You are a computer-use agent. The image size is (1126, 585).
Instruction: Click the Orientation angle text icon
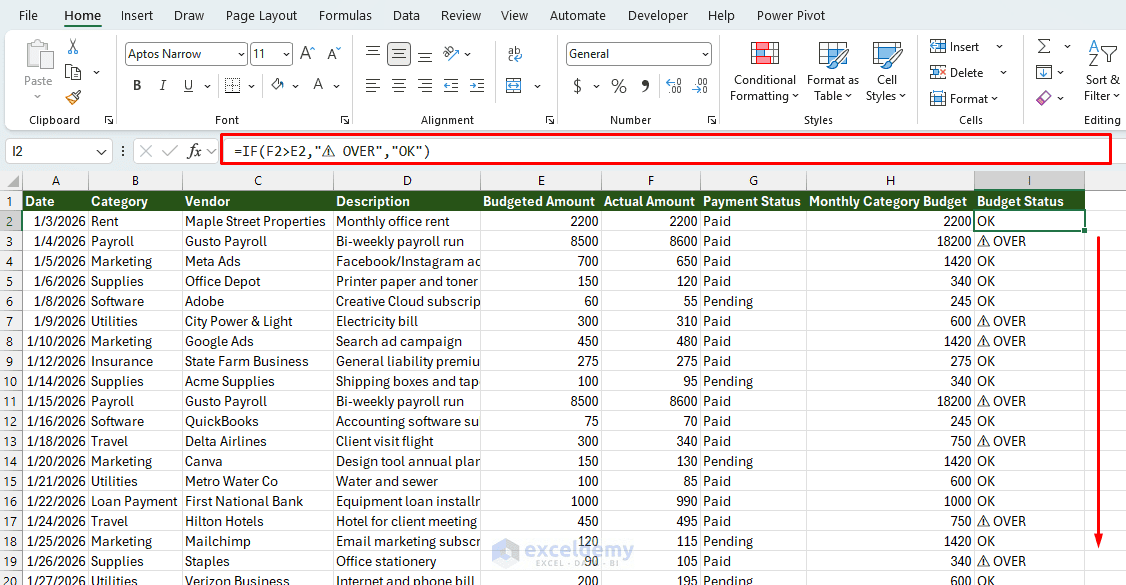pos(452,53)
